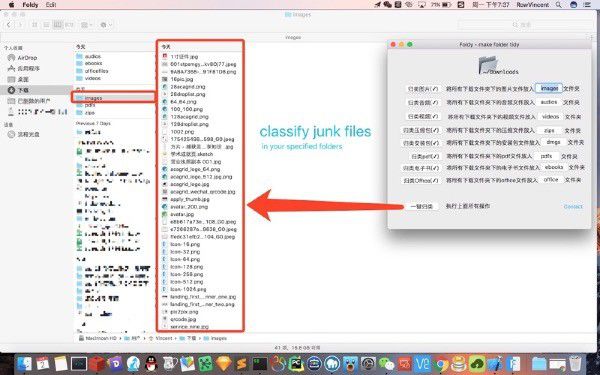The image size is (600, 375).
Task: Open the Finder arrange-by dropdown
Action: tap(86, 25)
